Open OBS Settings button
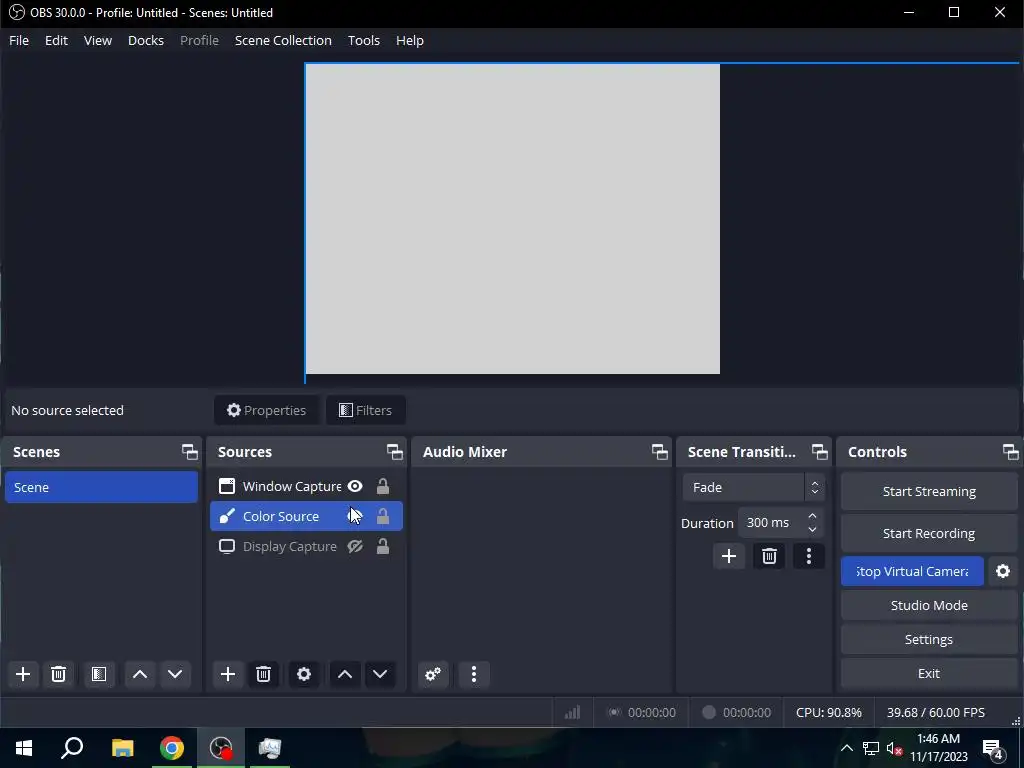The width and height of the screenshot is (1024, 768). 929,639
